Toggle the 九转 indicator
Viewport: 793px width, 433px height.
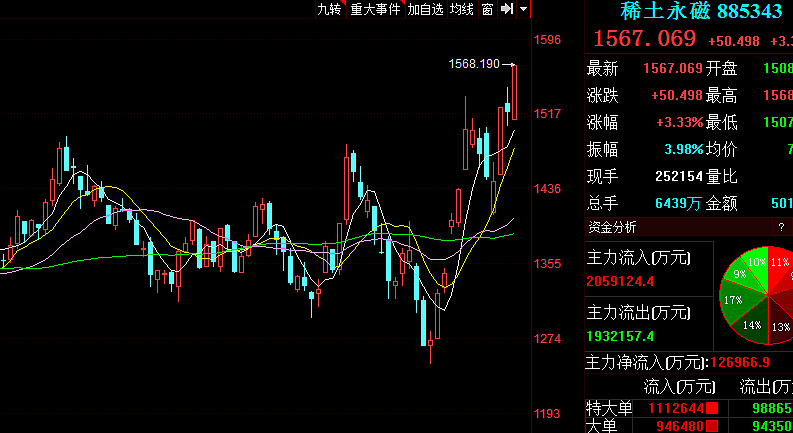coord(330,9)
